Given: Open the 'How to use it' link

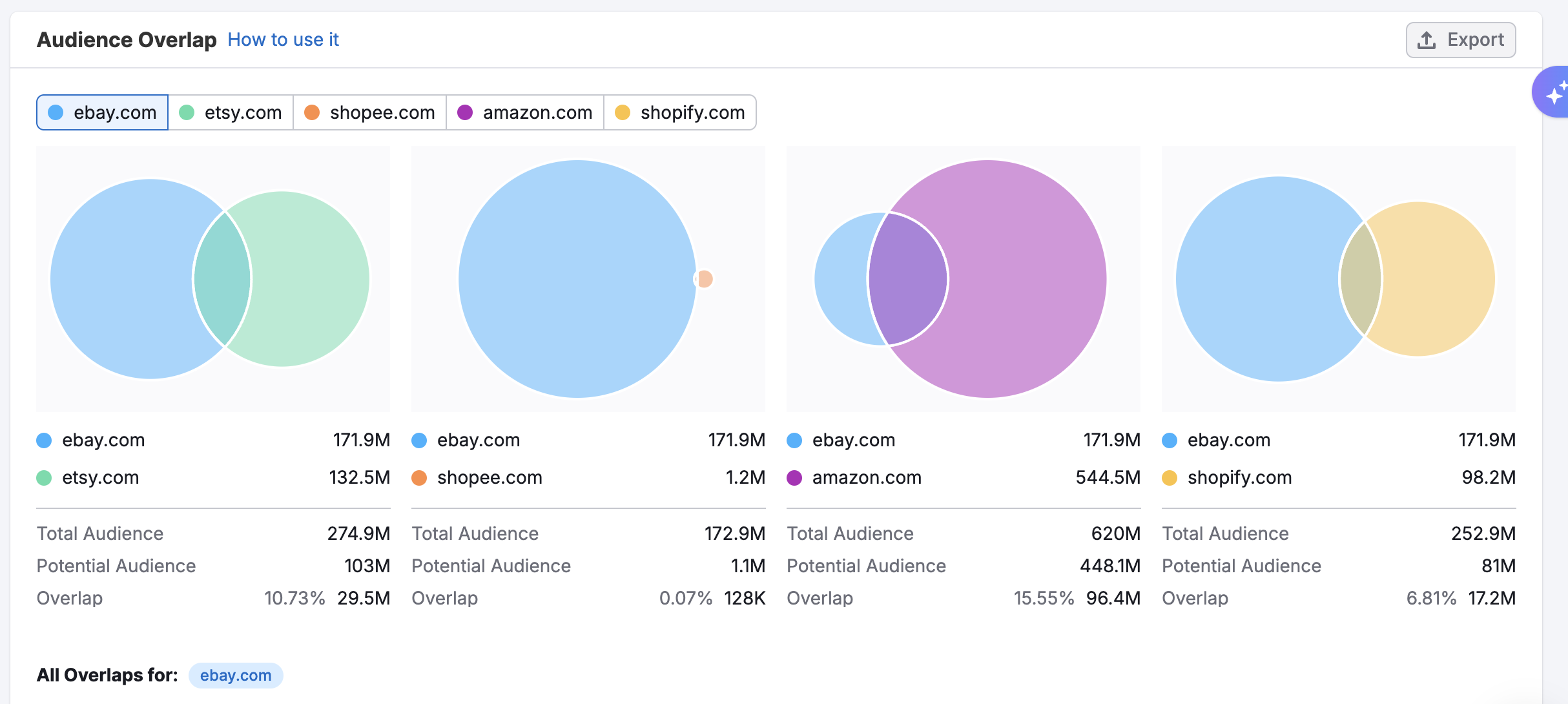Looking at the screenshot, I should tap(282, 39).
